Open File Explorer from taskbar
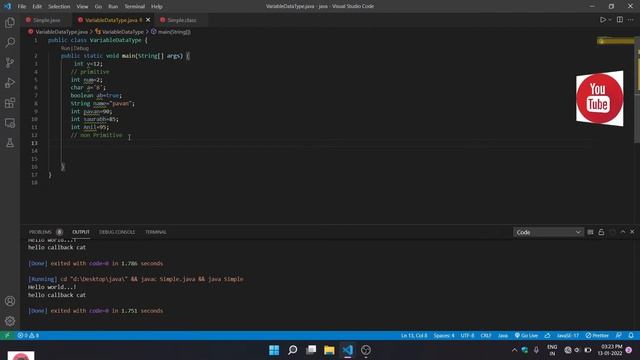Image resolution: width=640 pixels, height=360 pixels. (329, 350)
